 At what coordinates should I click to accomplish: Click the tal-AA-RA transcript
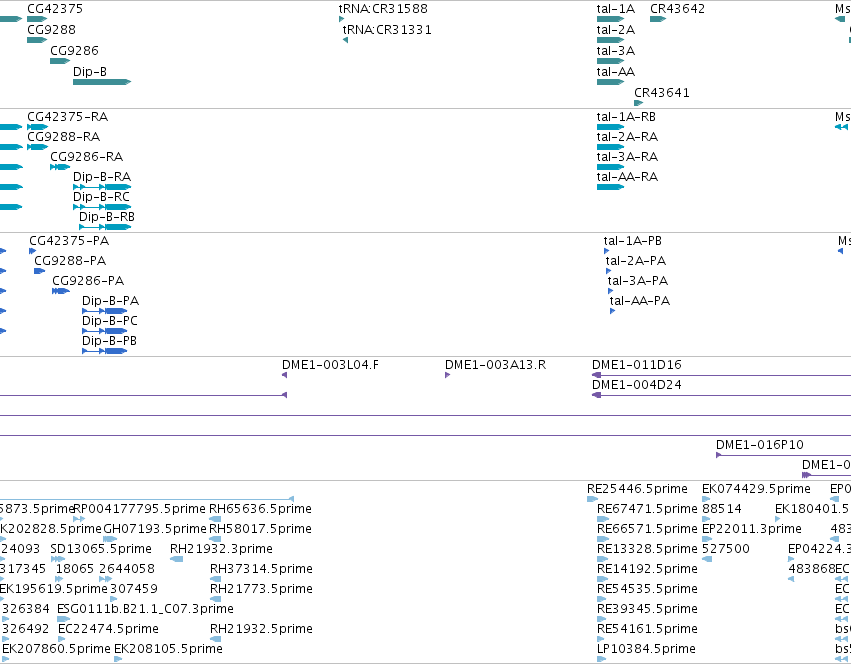point(611,187)
